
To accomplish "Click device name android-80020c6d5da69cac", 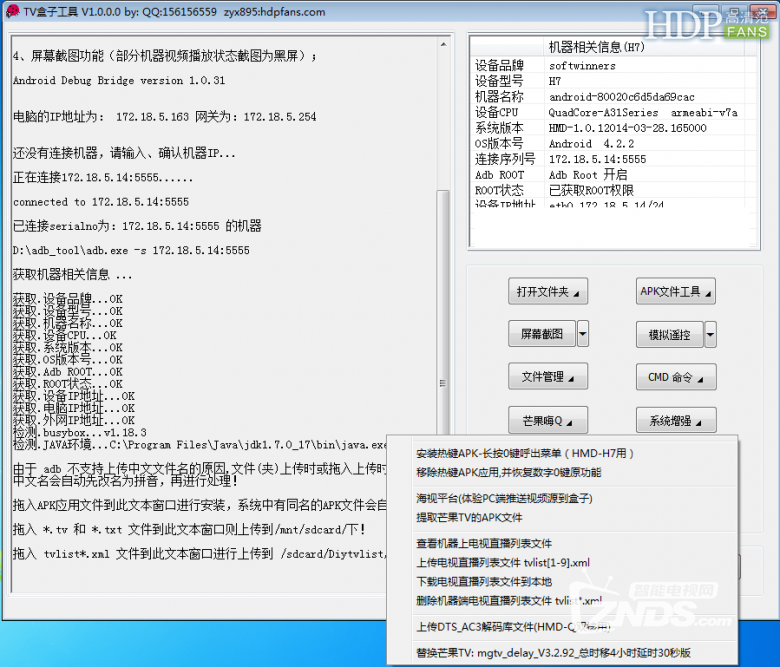I will tap(621, 97).
